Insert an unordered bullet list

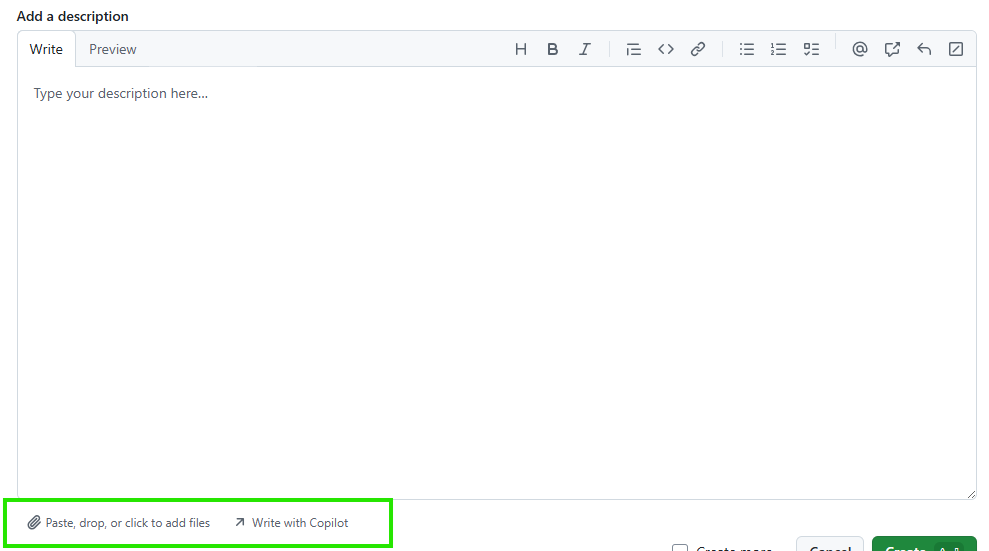[x=746, y=49]
